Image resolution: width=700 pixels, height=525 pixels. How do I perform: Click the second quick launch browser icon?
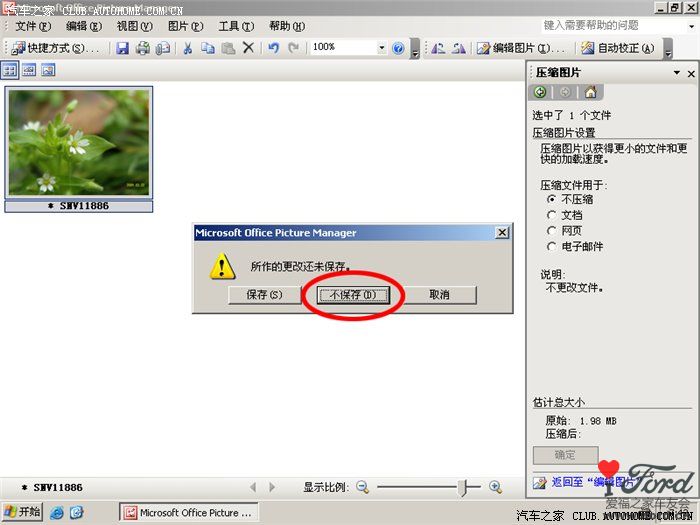click(77, 512)
